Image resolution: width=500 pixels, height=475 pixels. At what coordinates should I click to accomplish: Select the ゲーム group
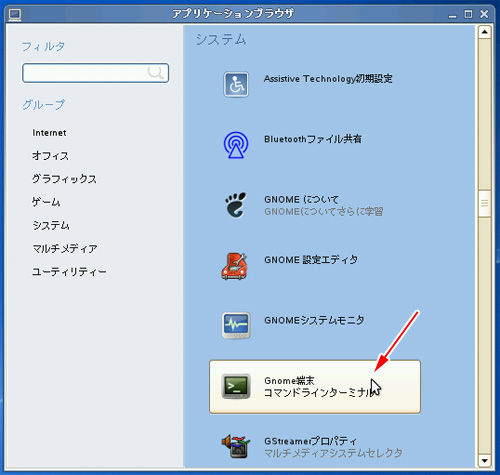point(46,202)
